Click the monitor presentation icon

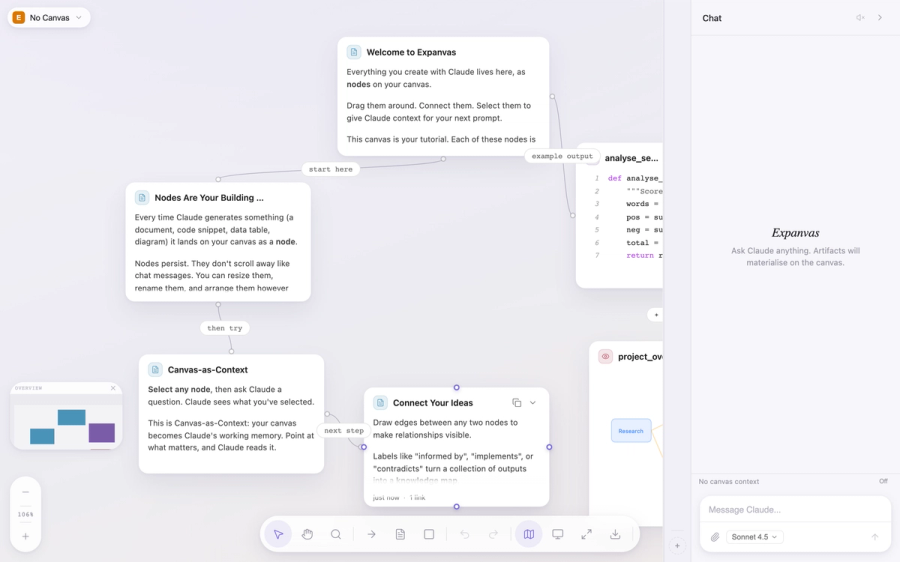pyautogui.click(x=557, y=534)
